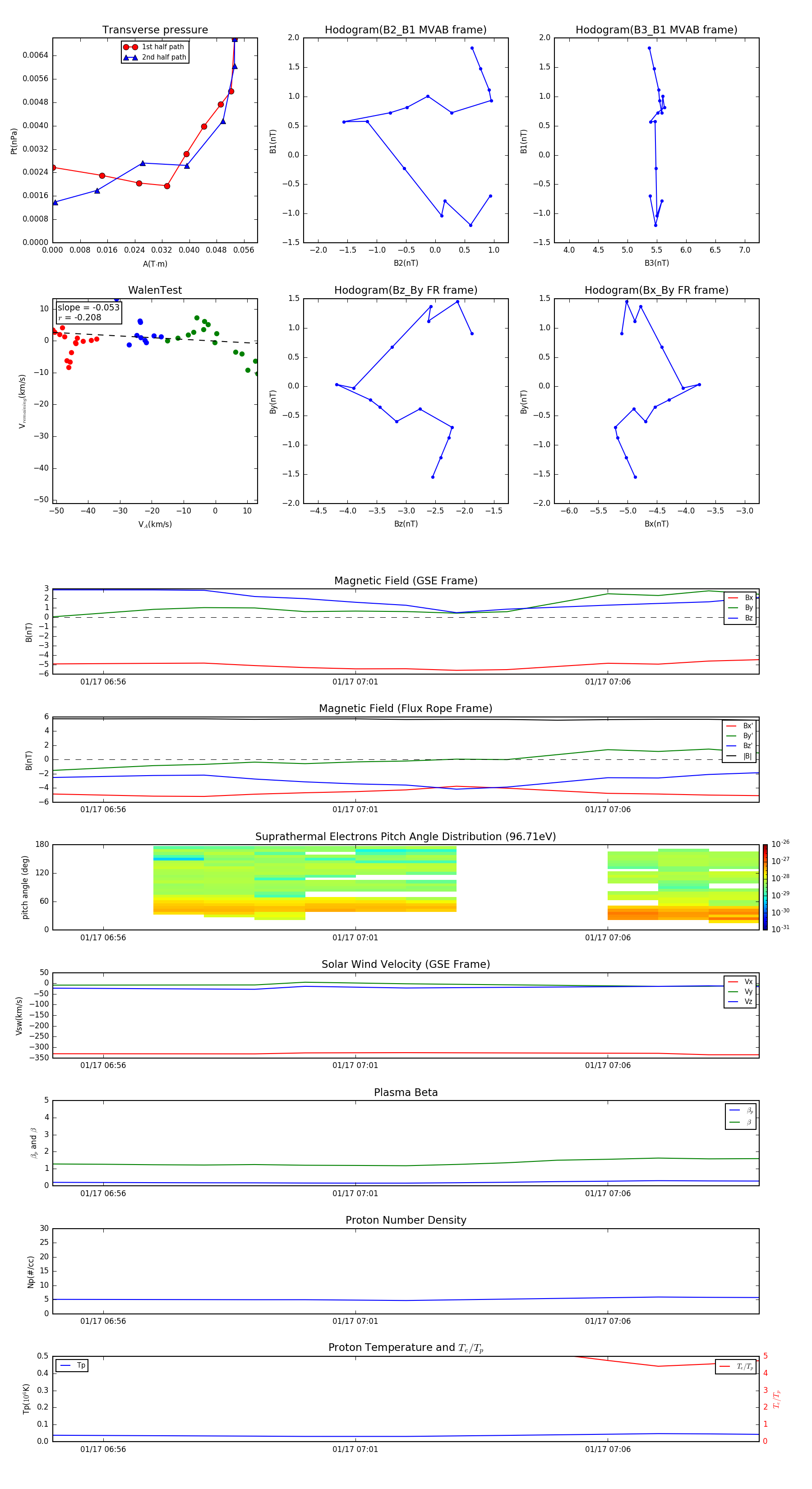Image resolution: width=812 pixels, height=1489 pixels.
Task: Select the 'r = -0.208' annotation
Action: click(80, 317)
